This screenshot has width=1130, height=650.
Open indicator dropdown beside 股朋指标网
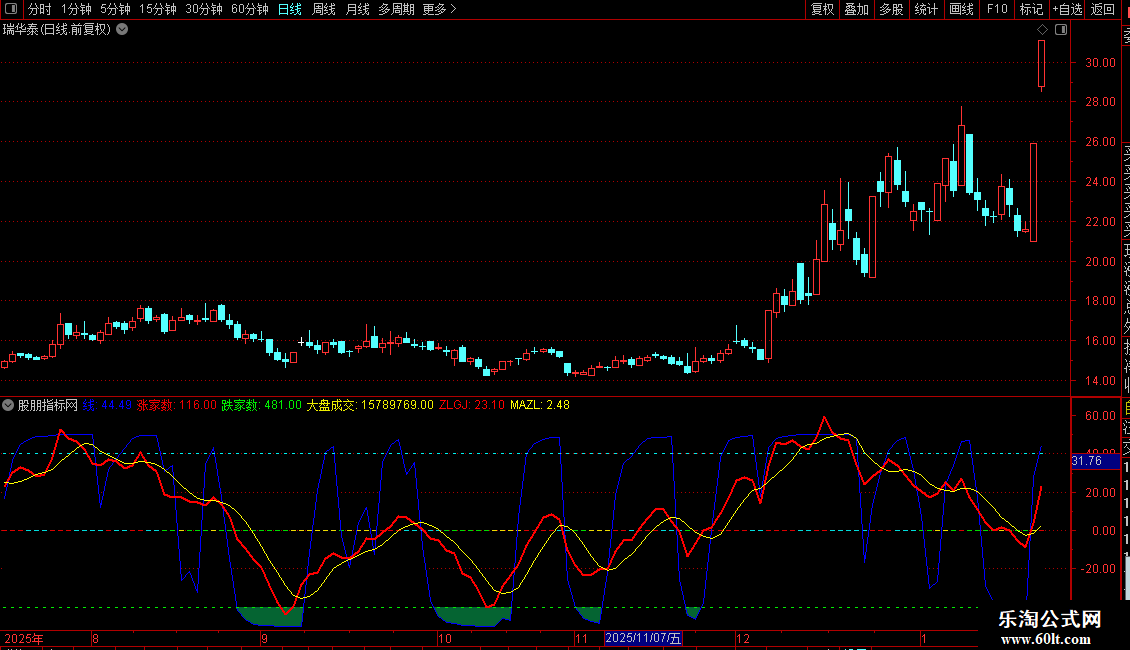[x=8, y=405]
